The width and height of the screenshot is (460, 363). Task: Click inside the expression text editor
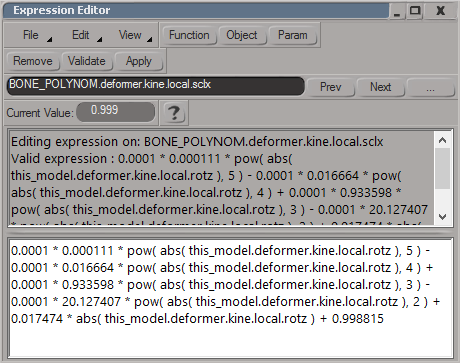[x=230, y=297]
